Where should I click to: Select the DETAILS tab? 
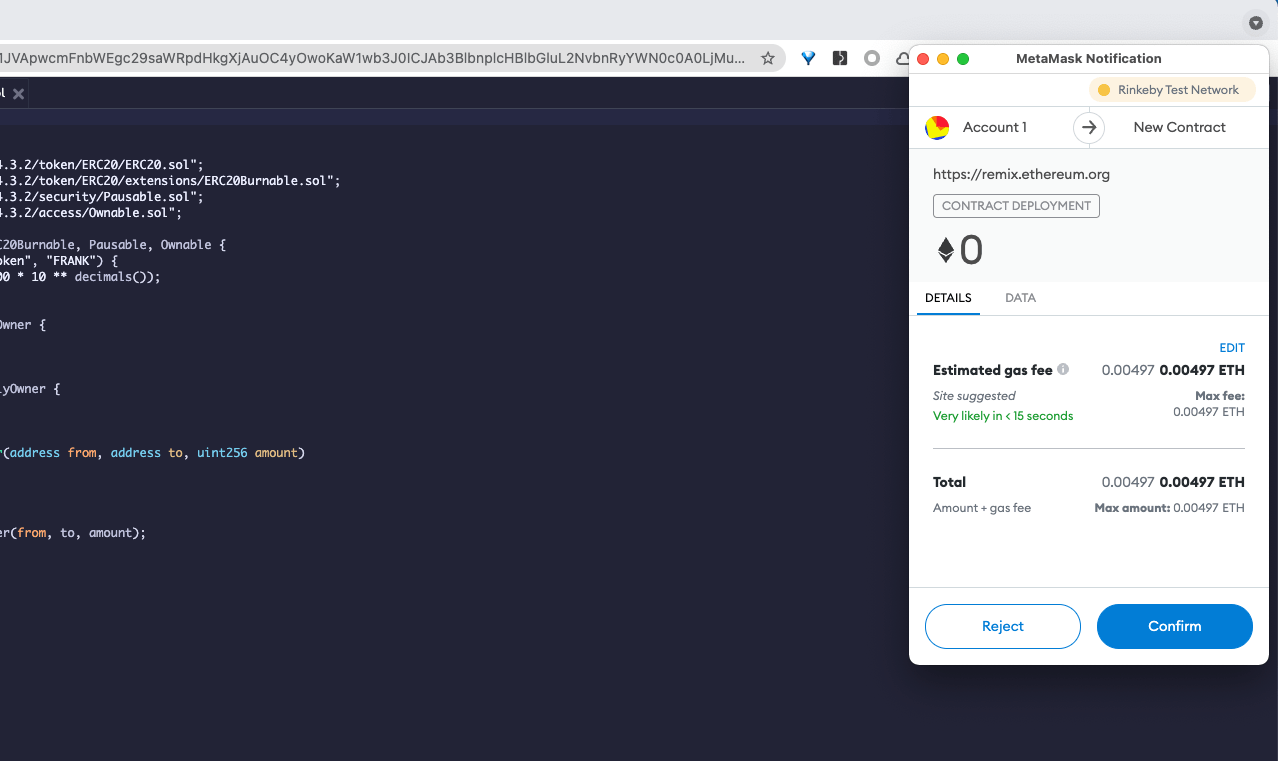pos(948,298)
